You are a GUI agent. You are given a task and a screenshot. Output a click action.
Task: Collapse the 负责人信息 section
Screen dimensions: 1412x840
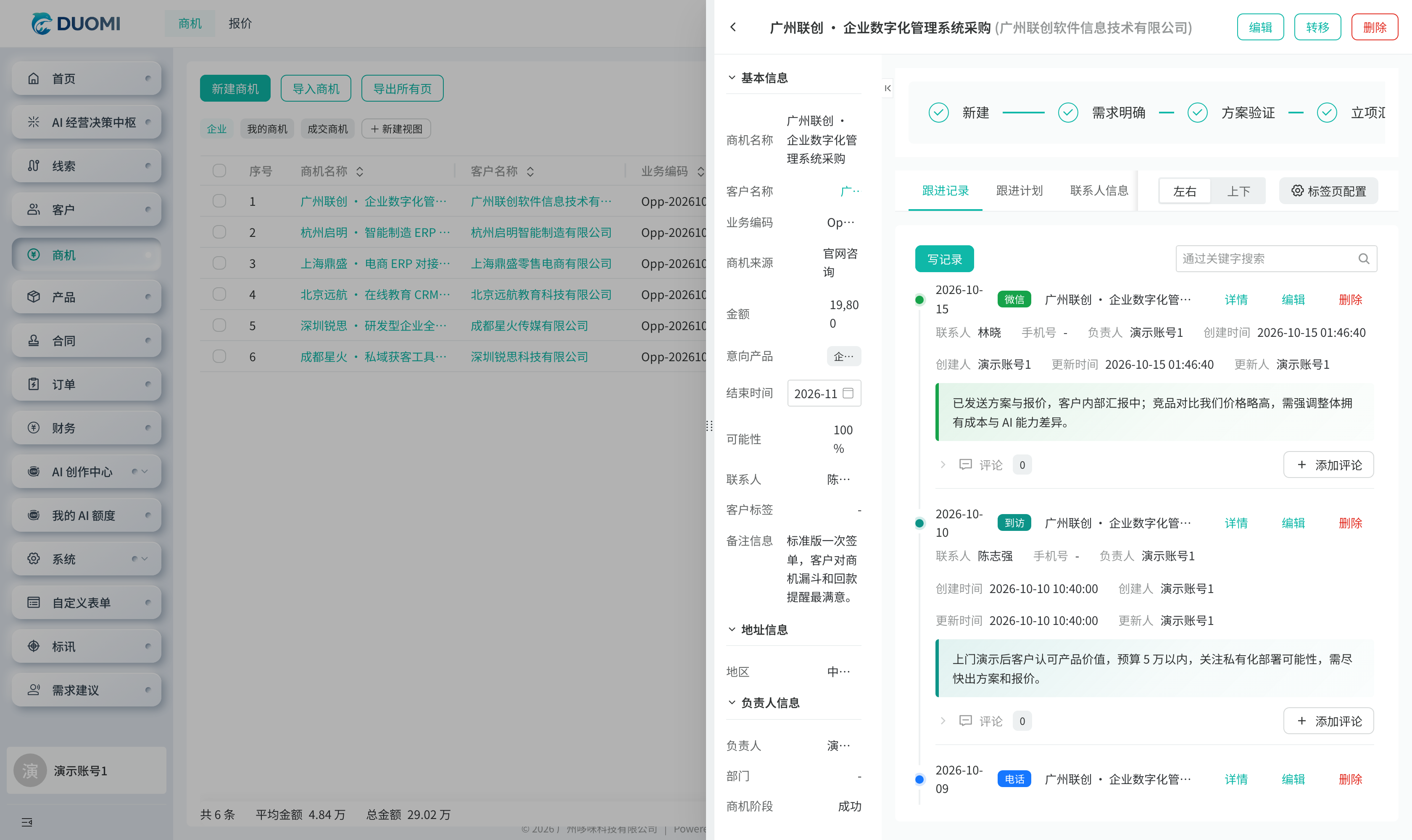[732, 703]
